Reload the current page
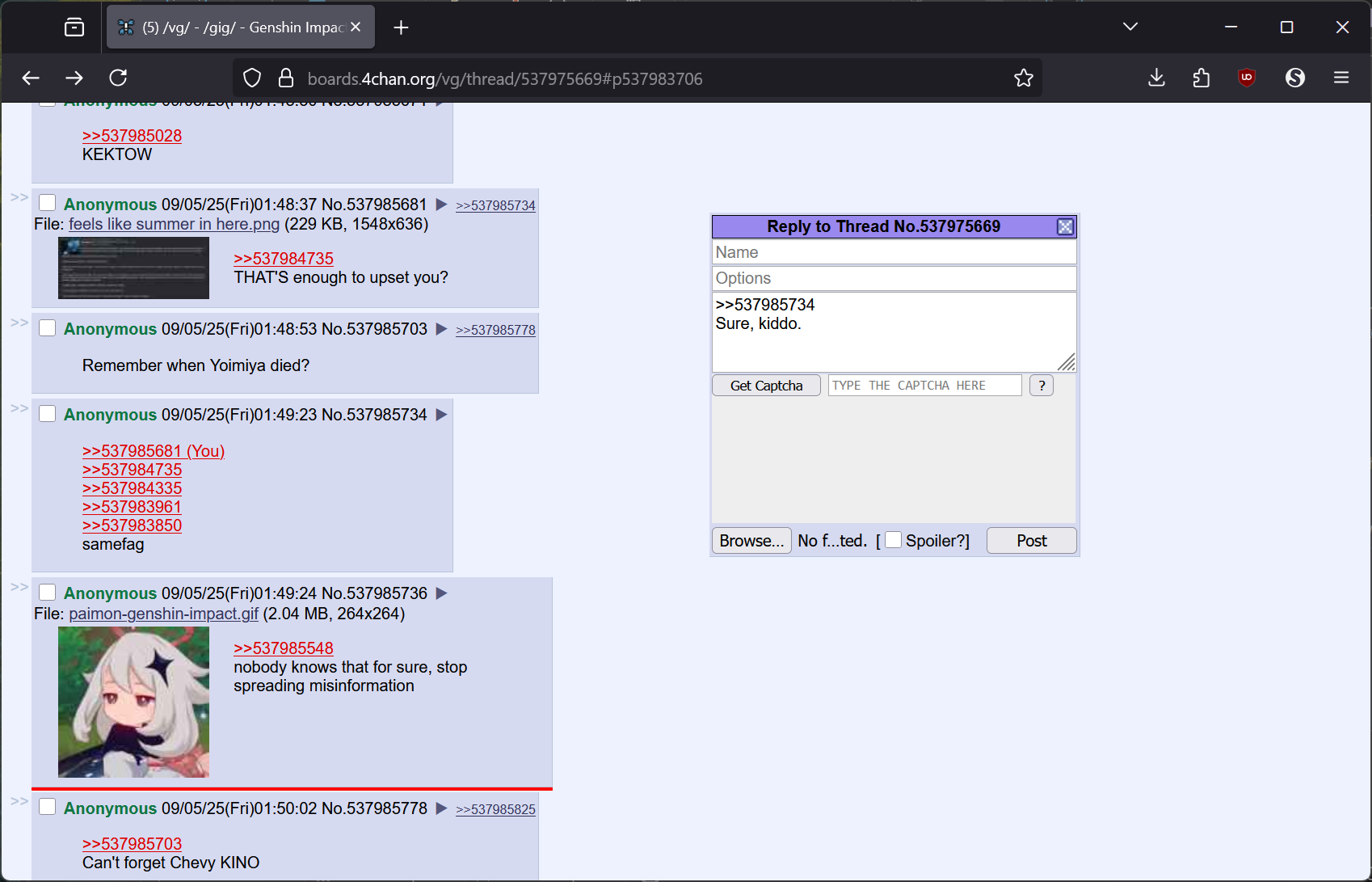This screenshot has width=1372, height=882. (x=118, y=78)
